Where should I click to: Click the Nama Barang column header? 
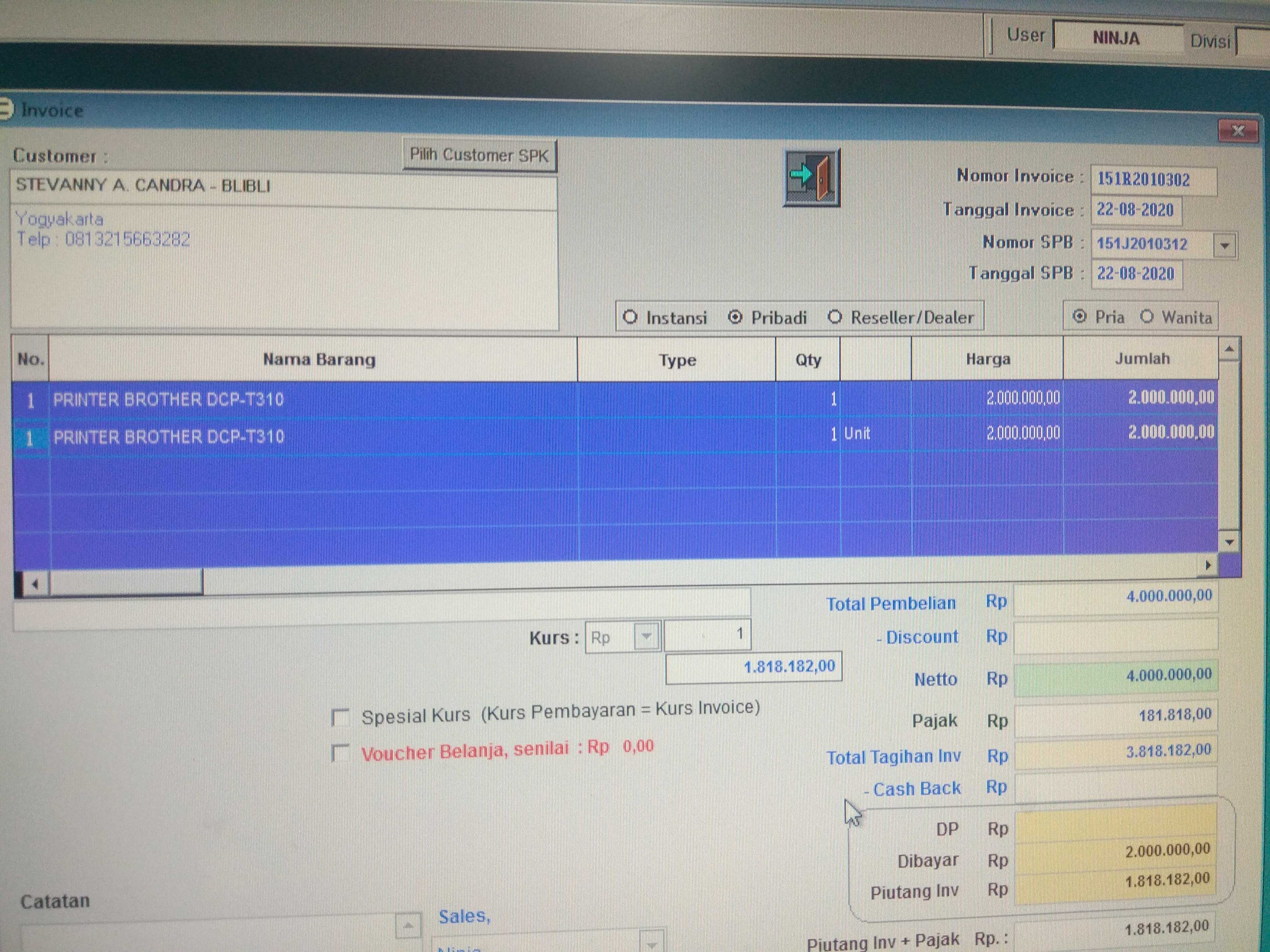point(319,360)
